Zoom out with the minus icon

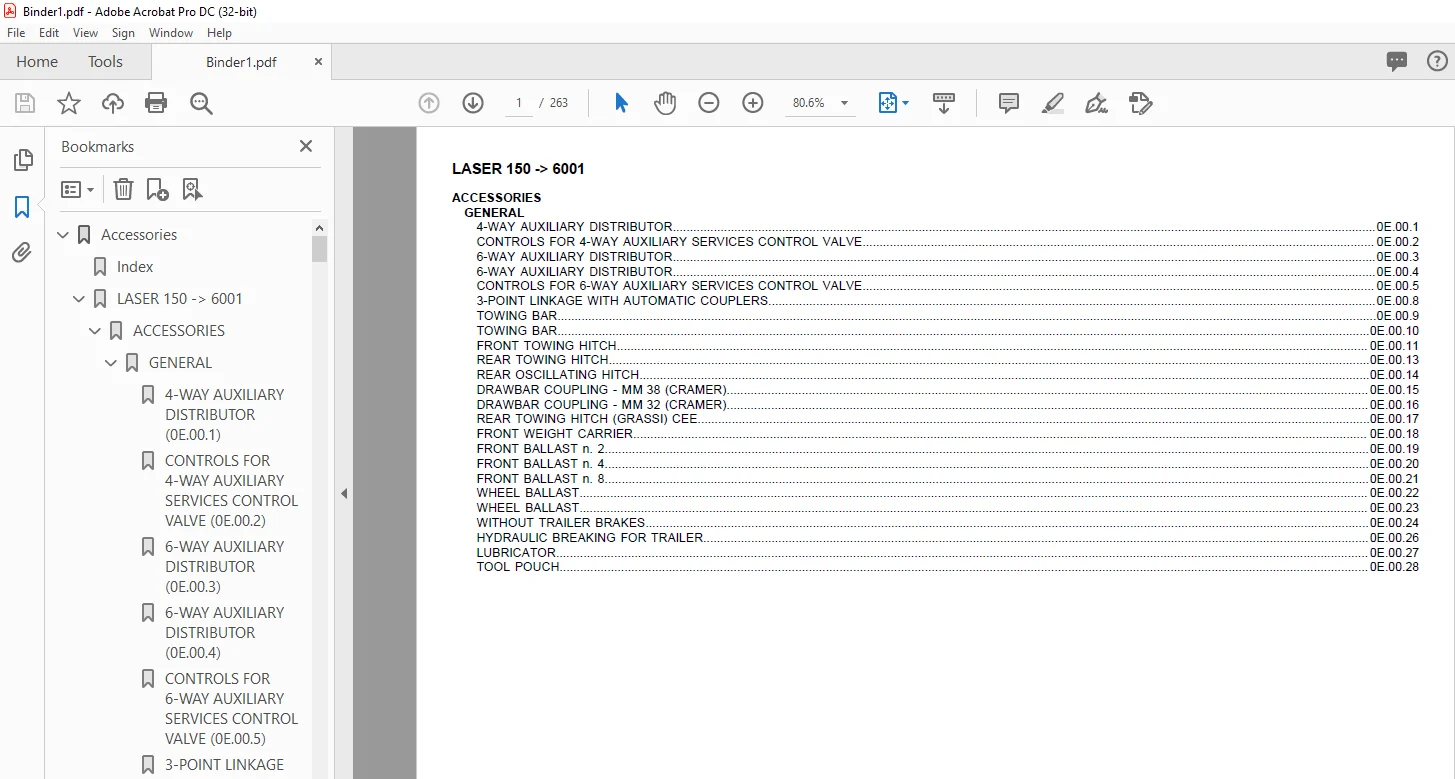pos(709,103)
